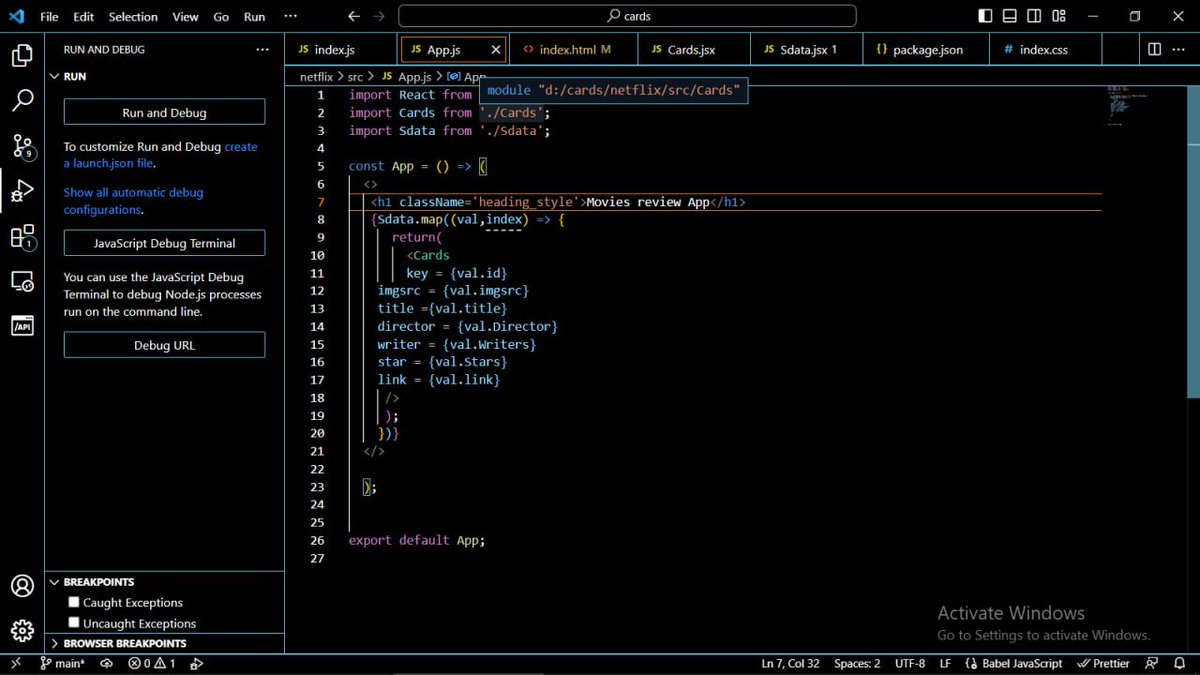Enable Uncaught Exceptions breakpoint checkbox
Viewport: 1200px width, 675px height.
(74, 623)
